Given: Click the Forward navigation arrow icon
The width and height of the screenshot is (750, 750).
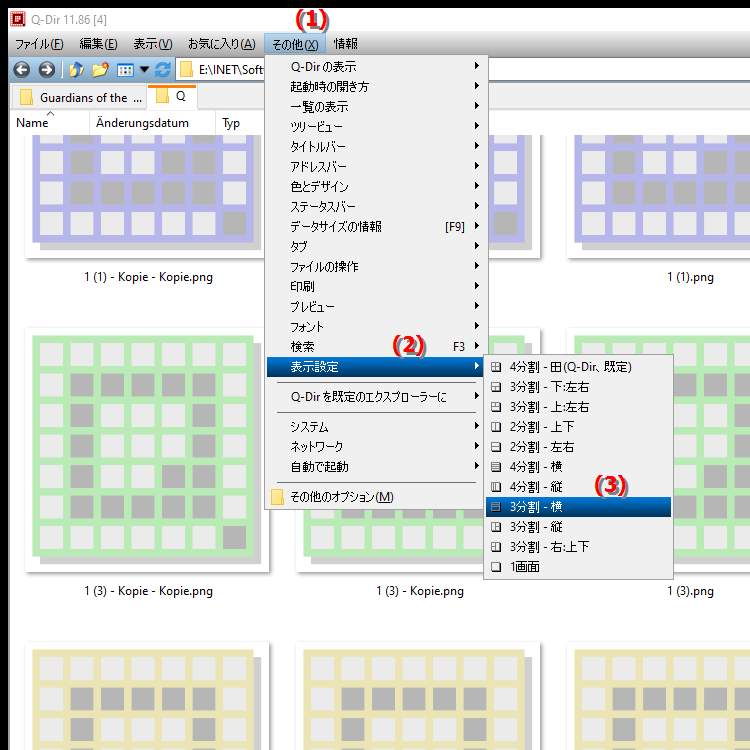Looking at the screenshot, I should pyautogui.click(x=46, y=70).
